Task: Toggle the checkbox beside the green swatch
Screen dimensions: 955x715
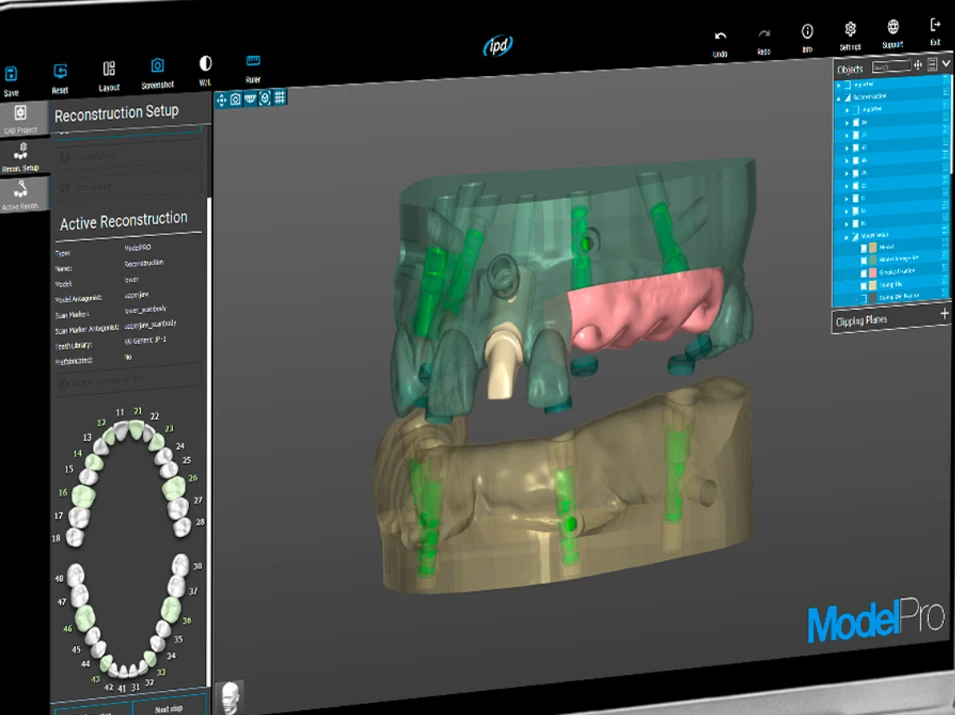Action: click(x=863, y=261)
